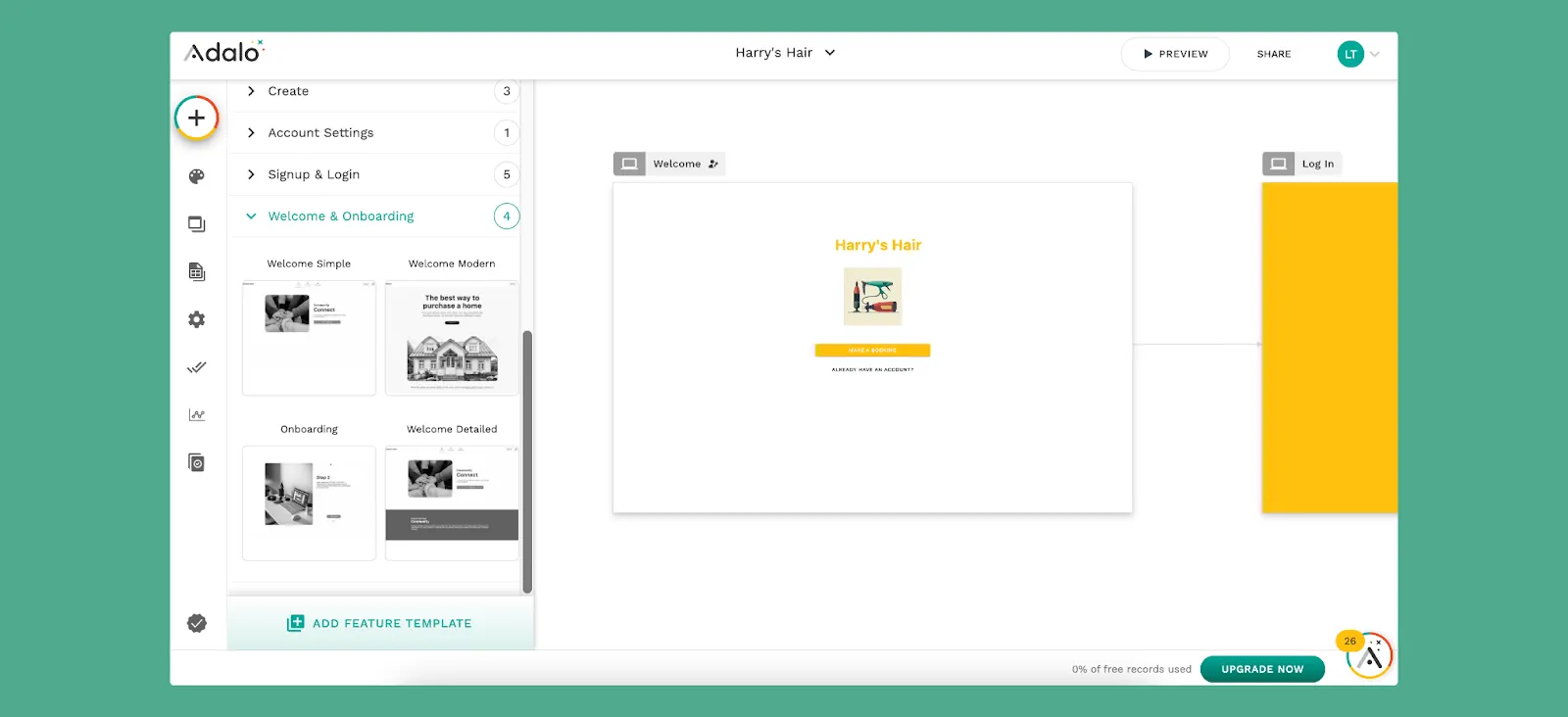The image size is (1568, 717).
Task: Click the UPGRADE NOW button
Action: click(x=1262, y=669)
